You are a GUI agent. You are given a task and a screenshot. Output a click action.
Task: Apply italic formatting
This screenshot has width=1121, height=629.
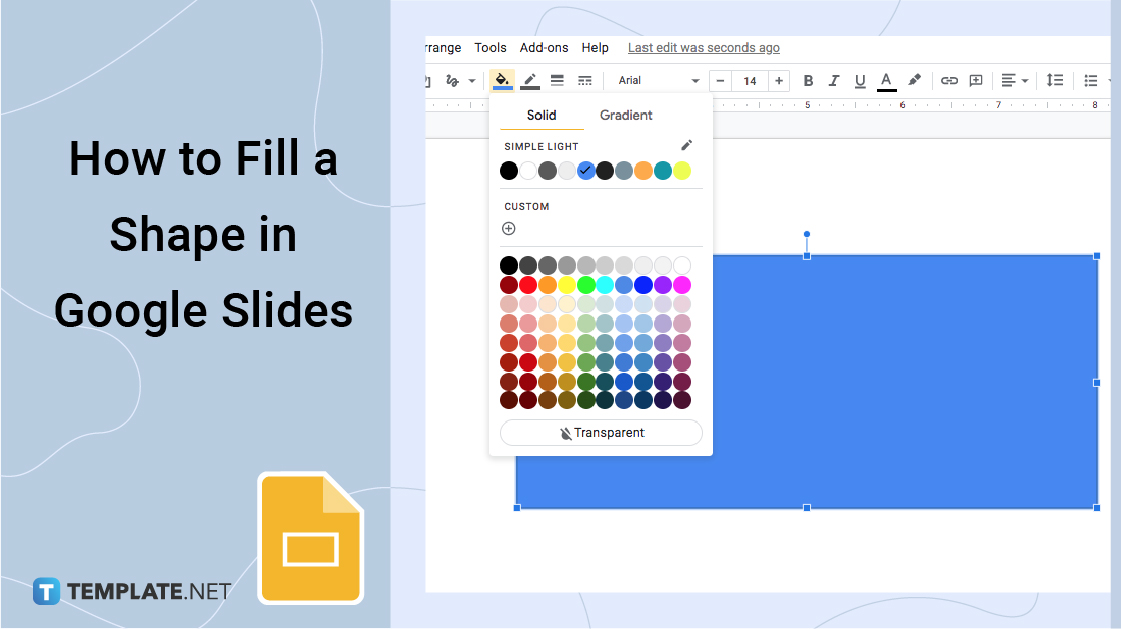834,80
